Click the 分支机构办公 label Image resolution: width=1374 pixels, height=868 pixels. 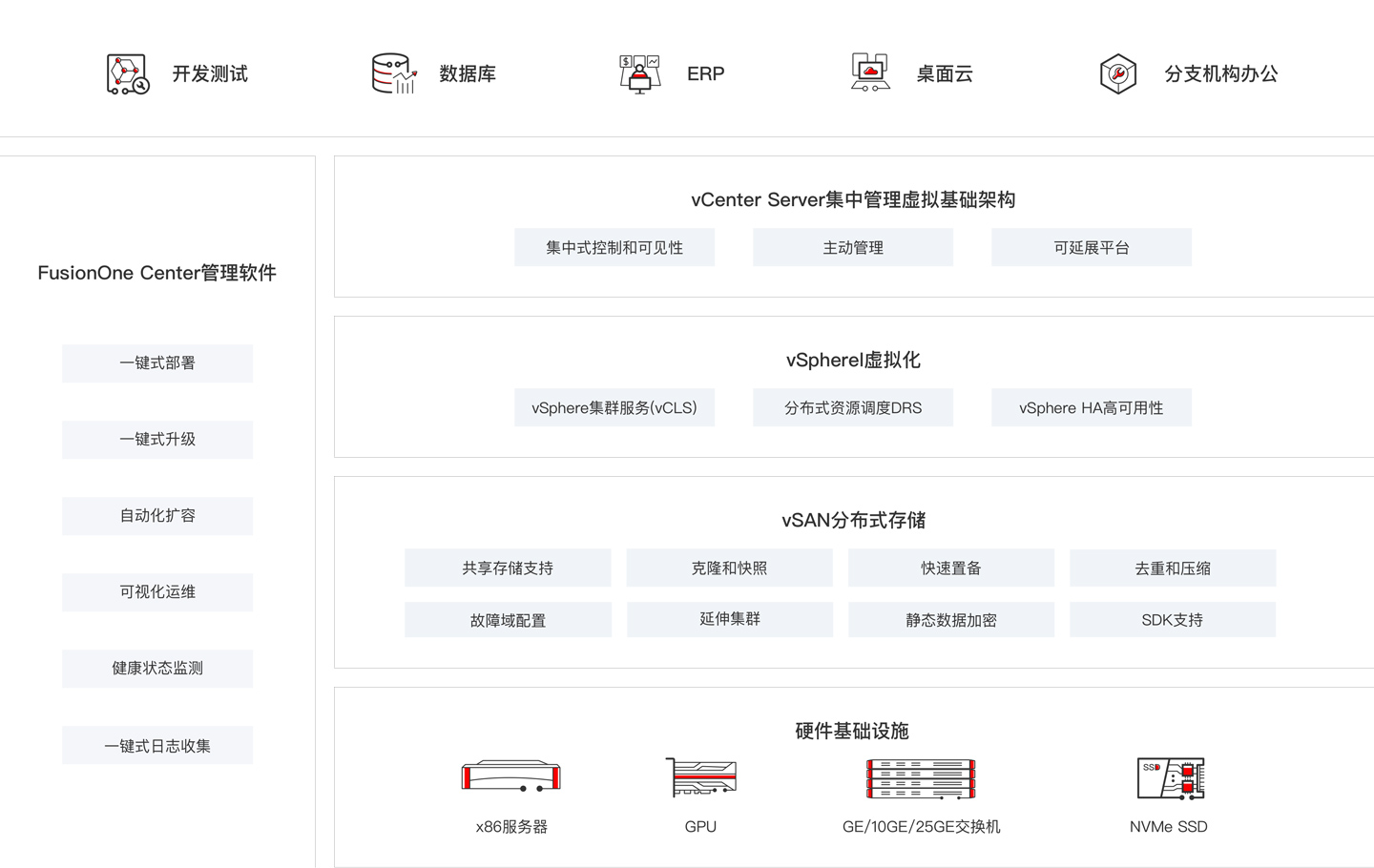click(x=1221, y=73)
